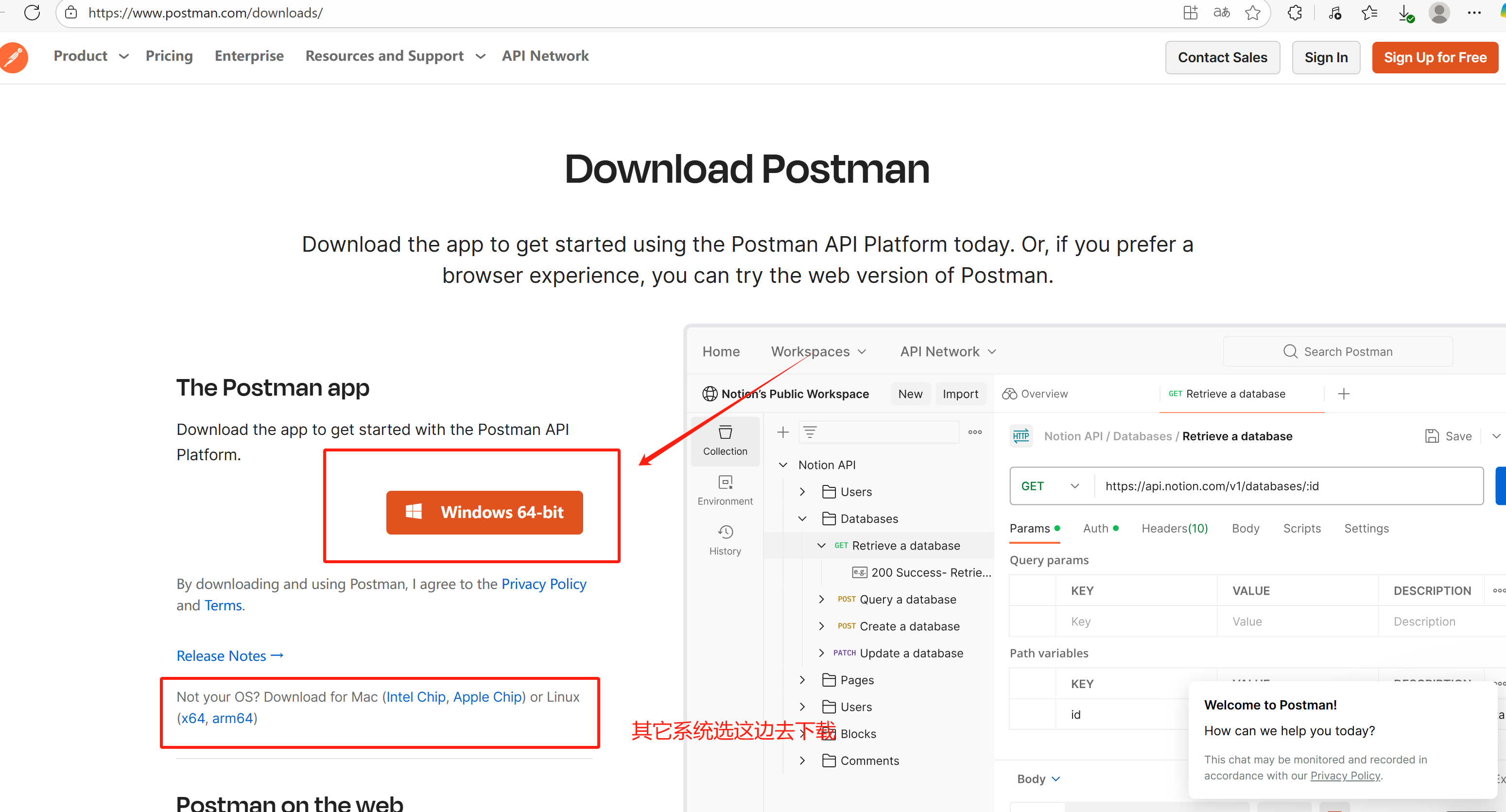This screenshot has height=812, width=1506.
Task: Open the History sidebar icon
Action: point(725,540)
